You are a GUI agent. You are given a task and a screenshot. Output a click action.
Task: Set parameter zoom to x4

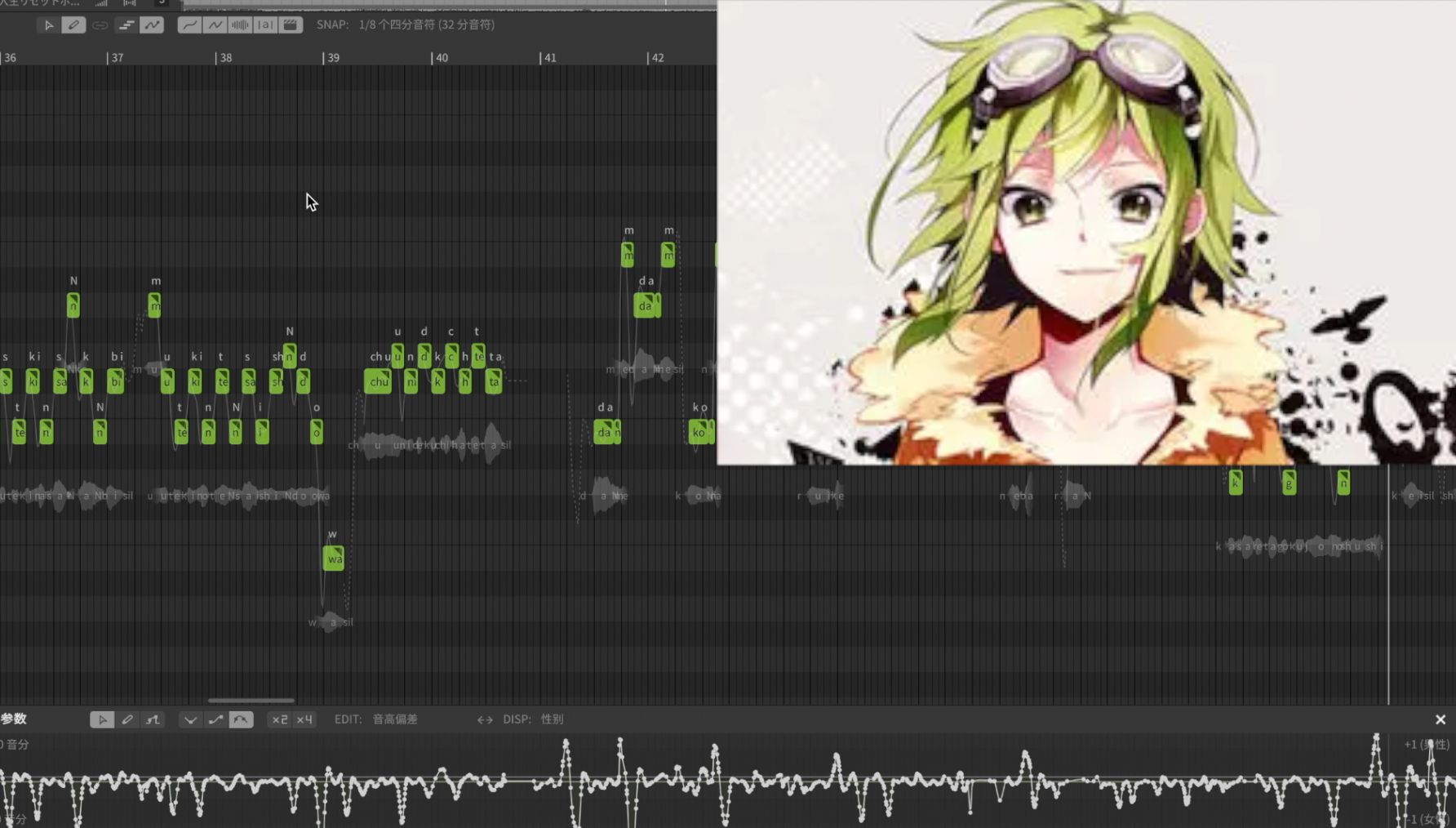pos(304,719)
